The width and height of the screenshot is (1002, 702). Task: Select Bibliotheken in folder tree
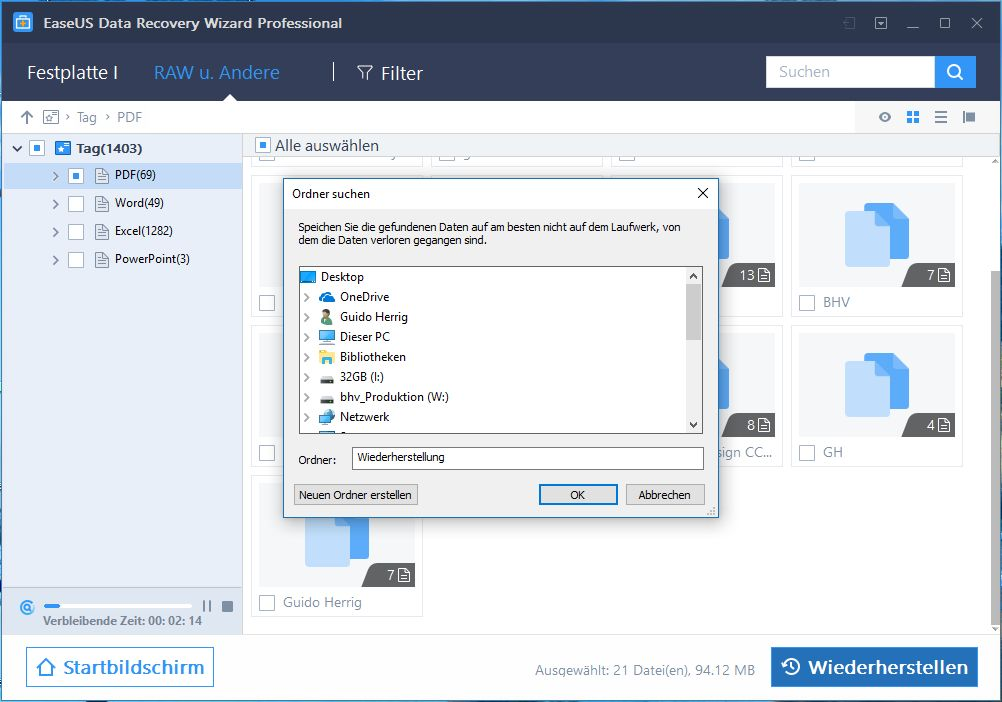pos(373,356)
